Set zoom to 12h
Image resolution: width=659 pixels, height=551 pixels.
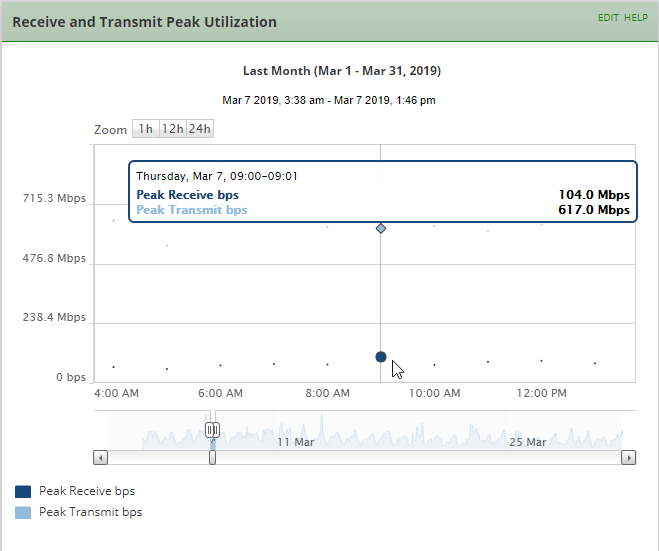[x=173, y=129]
